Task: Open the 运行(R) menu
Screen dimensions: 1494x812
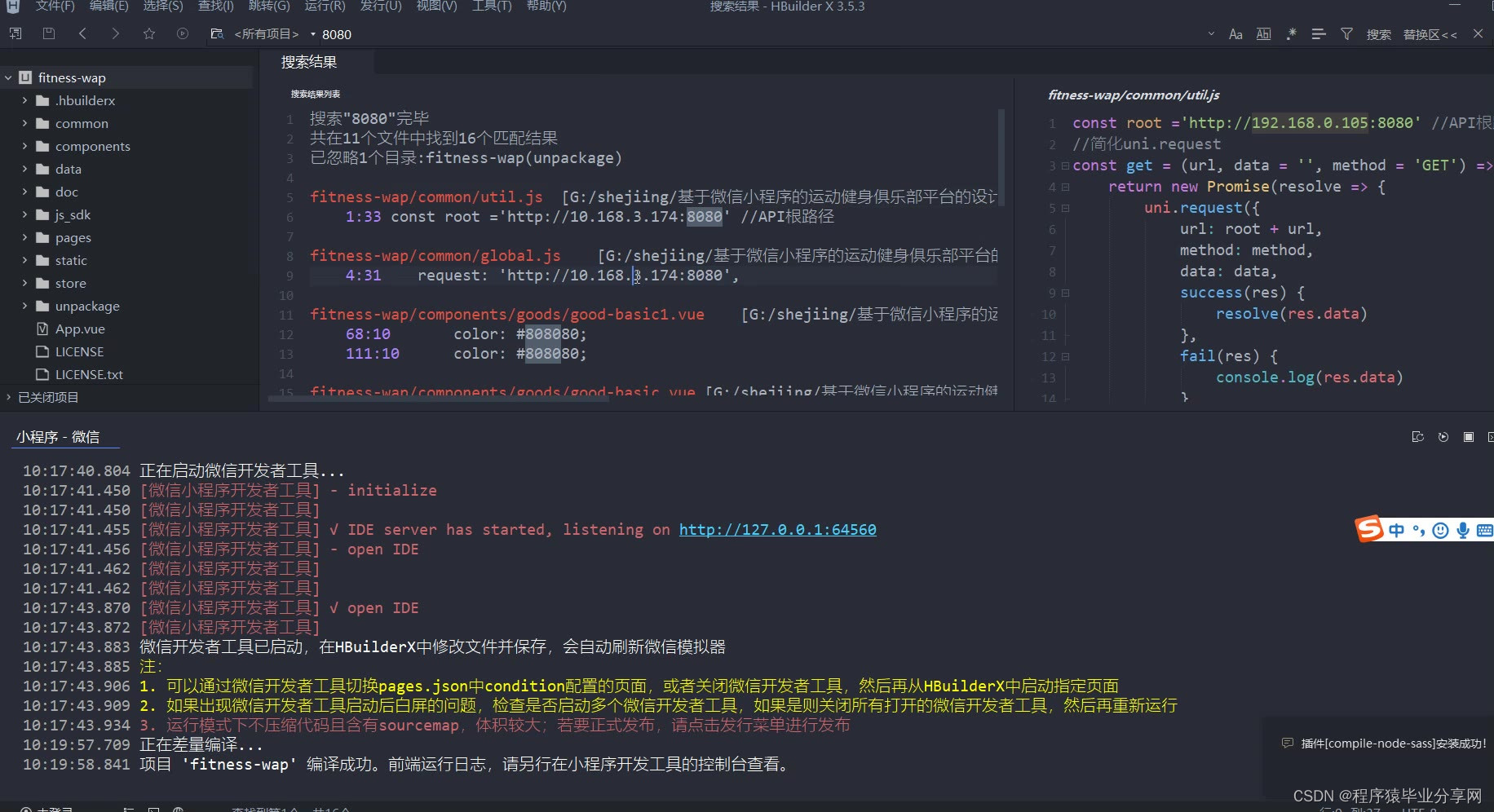Action: coord(325,6)
